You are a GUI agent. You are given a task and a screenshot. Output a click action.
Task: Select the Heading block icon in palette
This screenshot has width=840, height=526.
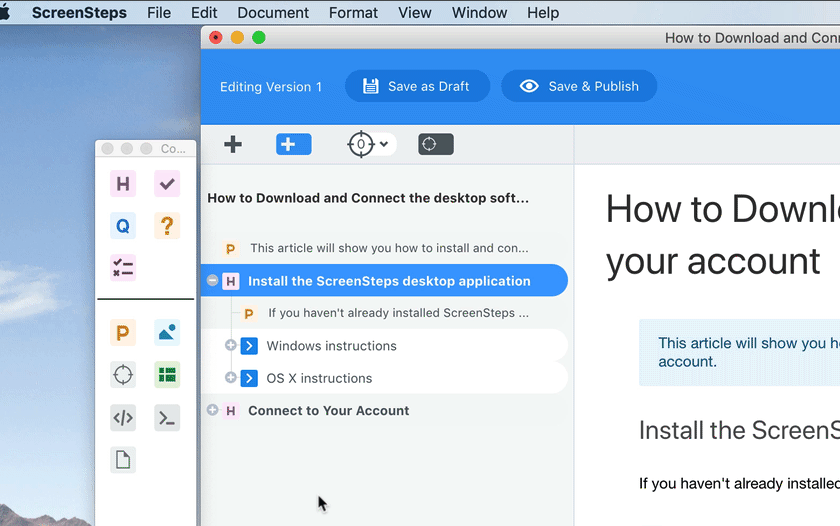click(123, 184)
